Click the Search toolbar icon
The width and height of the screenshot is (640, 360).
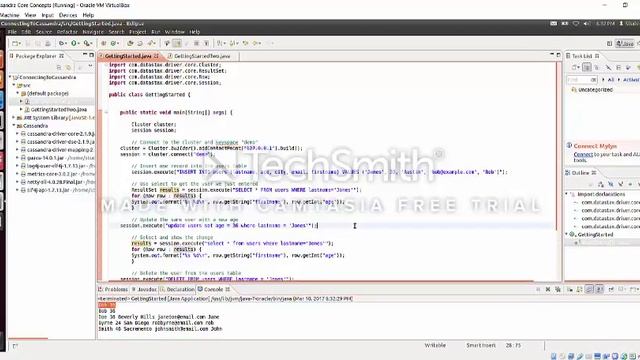pyautogui.click(x=151, y=43)
